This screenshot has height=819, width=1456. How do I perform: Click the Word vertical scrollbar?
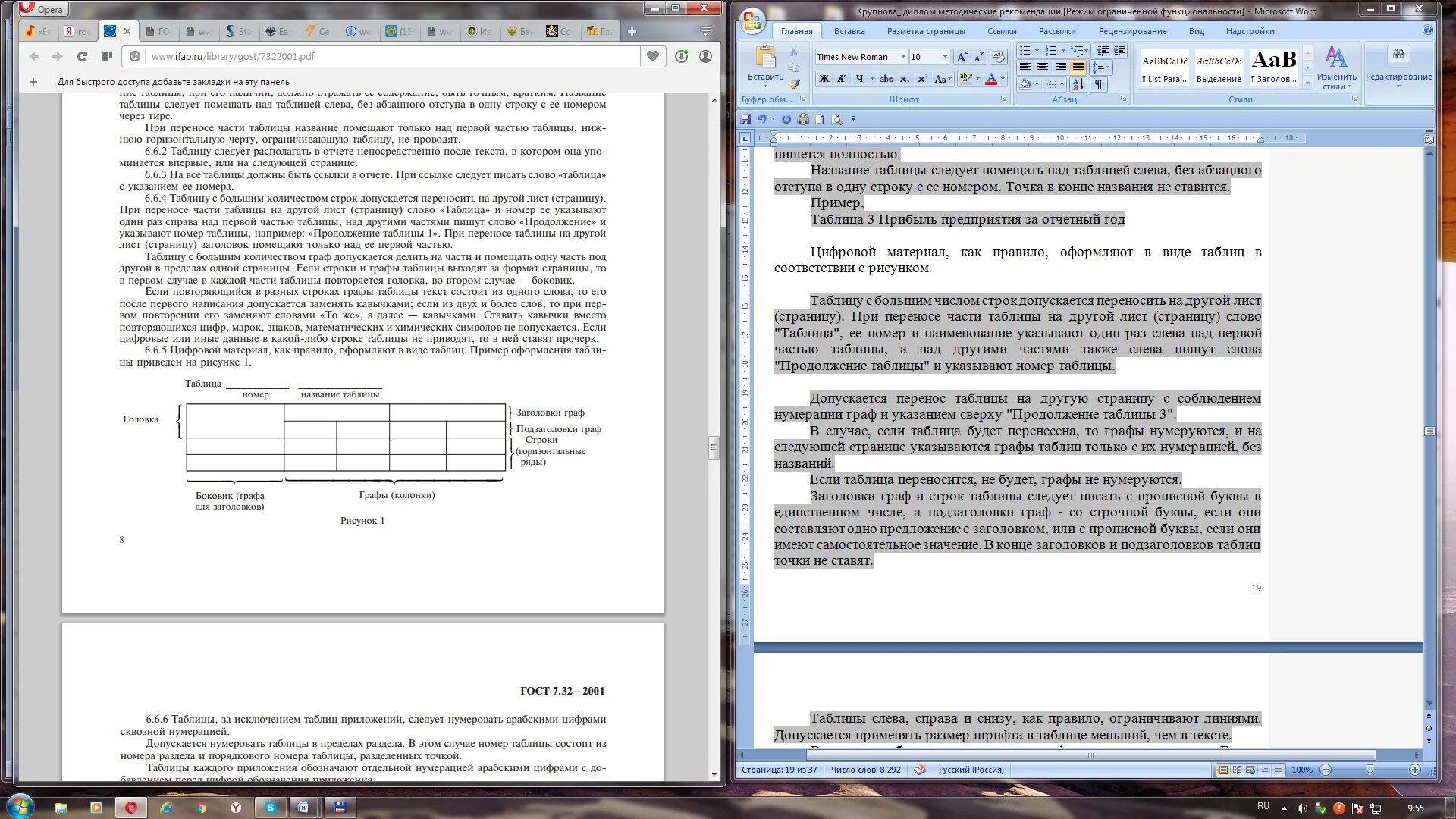pos(1429,431)
